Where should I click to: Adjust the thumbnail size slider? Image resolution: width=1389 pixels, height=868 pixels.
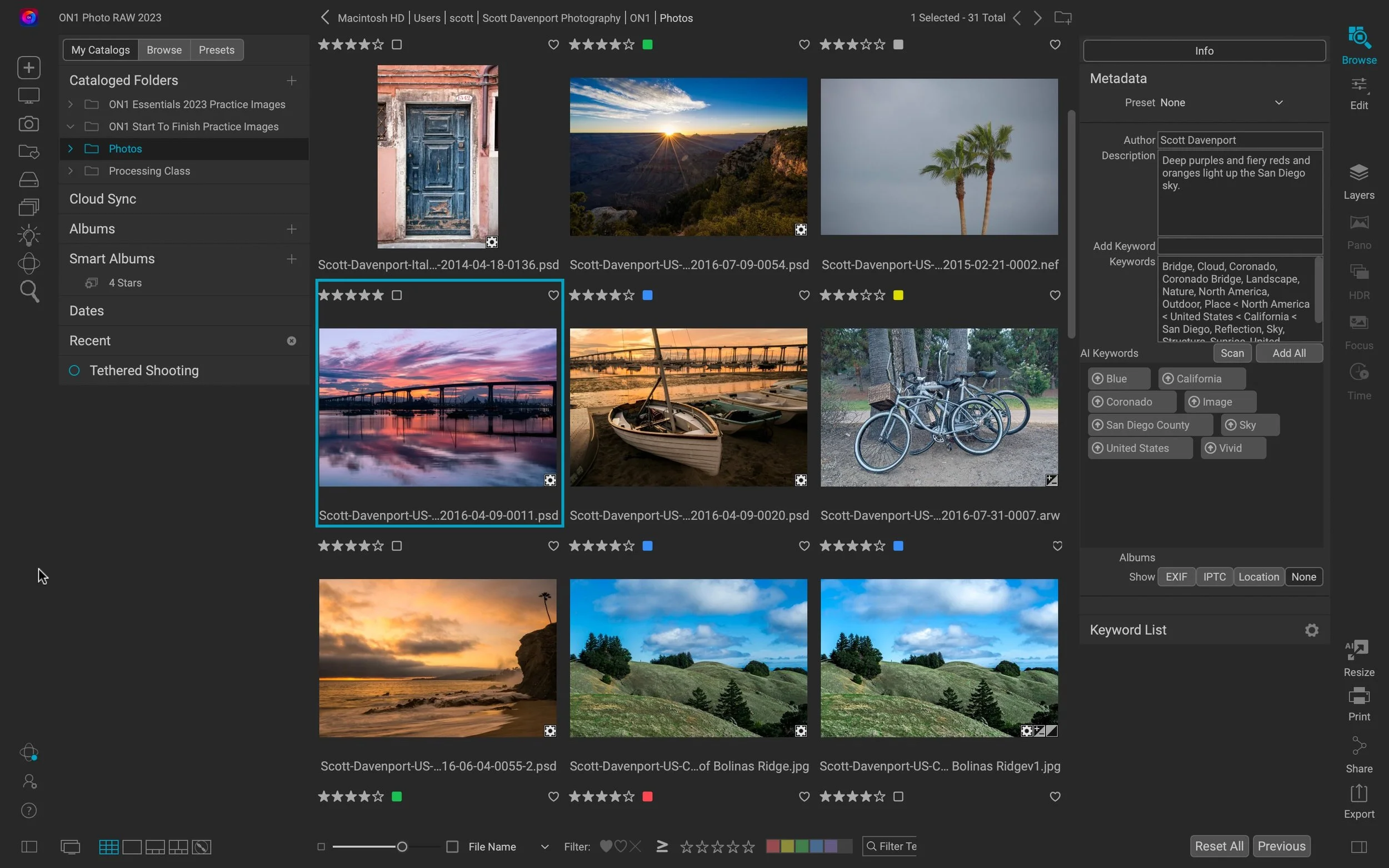(401, 846)
